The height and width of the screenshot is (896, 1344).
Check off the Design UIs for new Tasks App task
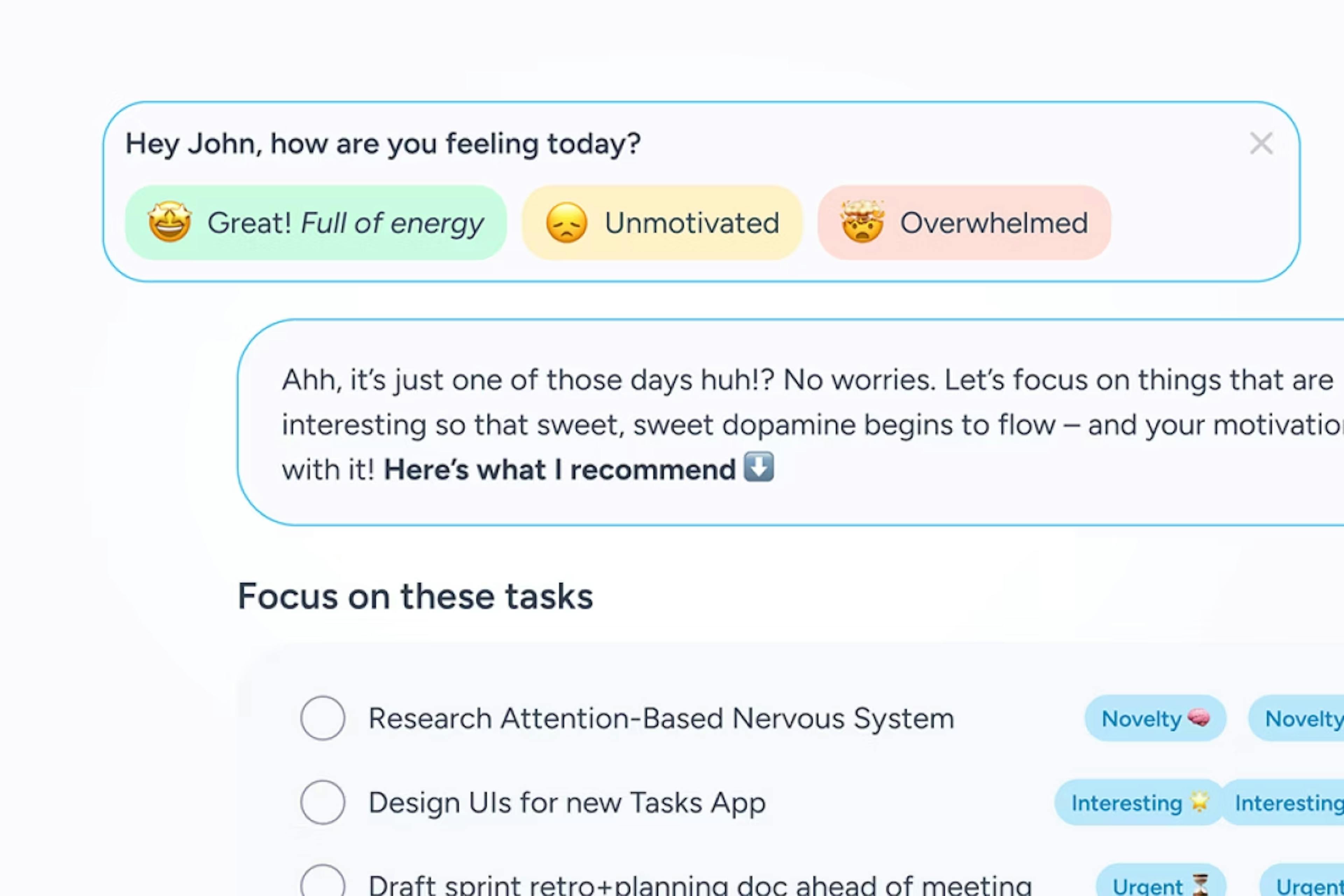coord(323,802)
